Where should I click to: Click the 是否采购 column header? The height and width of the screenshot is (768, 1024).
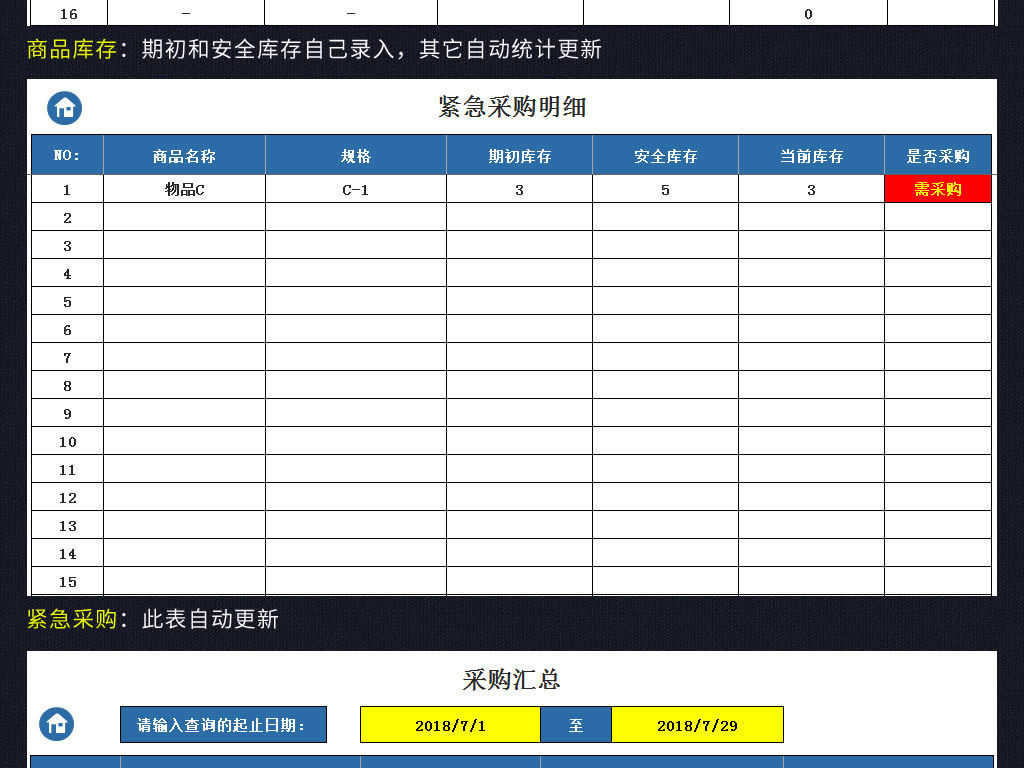[937, 154]
